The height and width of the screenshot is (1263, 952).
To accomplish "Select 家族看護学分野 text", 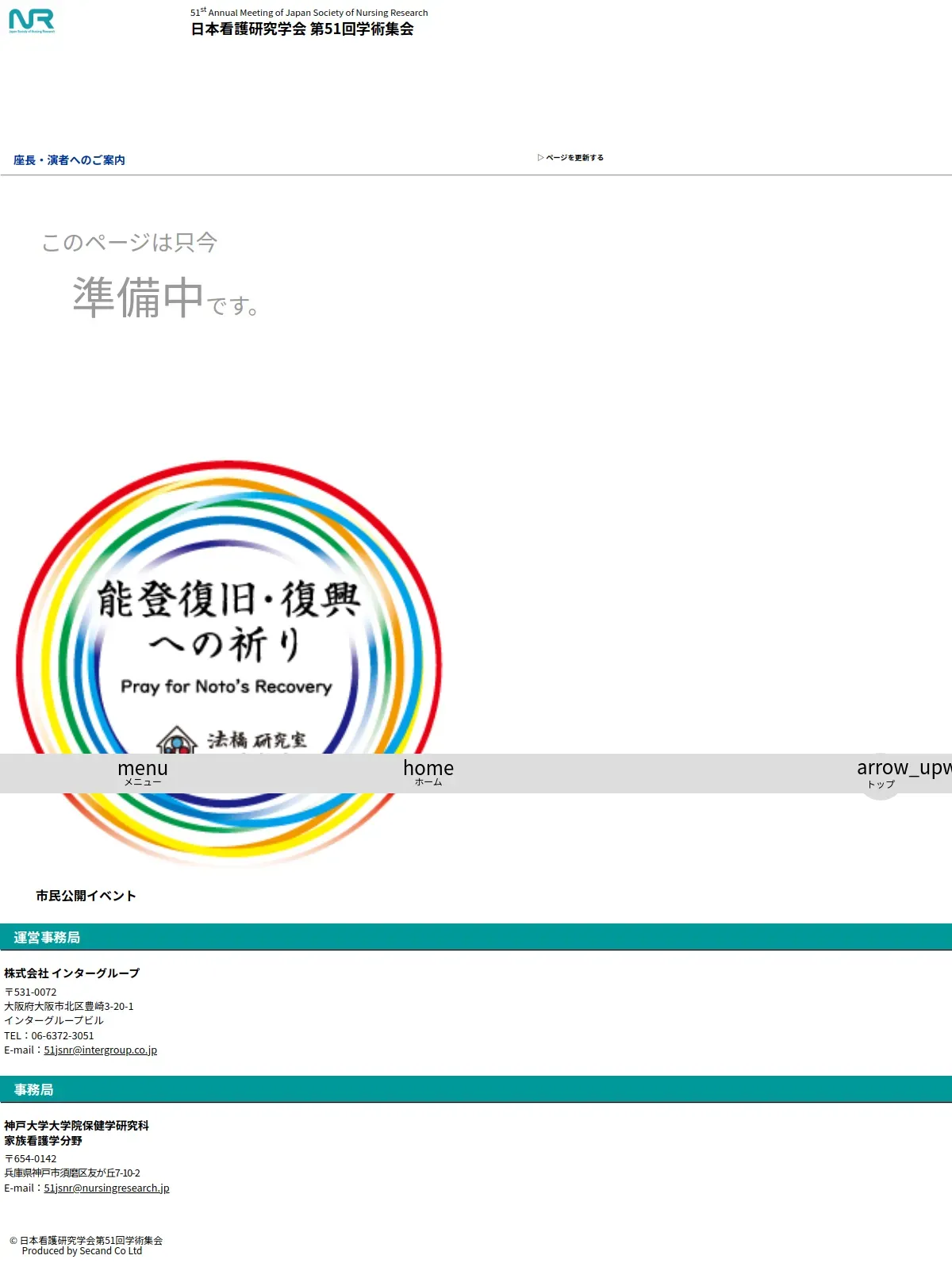I will click(x=43, y=1141).
